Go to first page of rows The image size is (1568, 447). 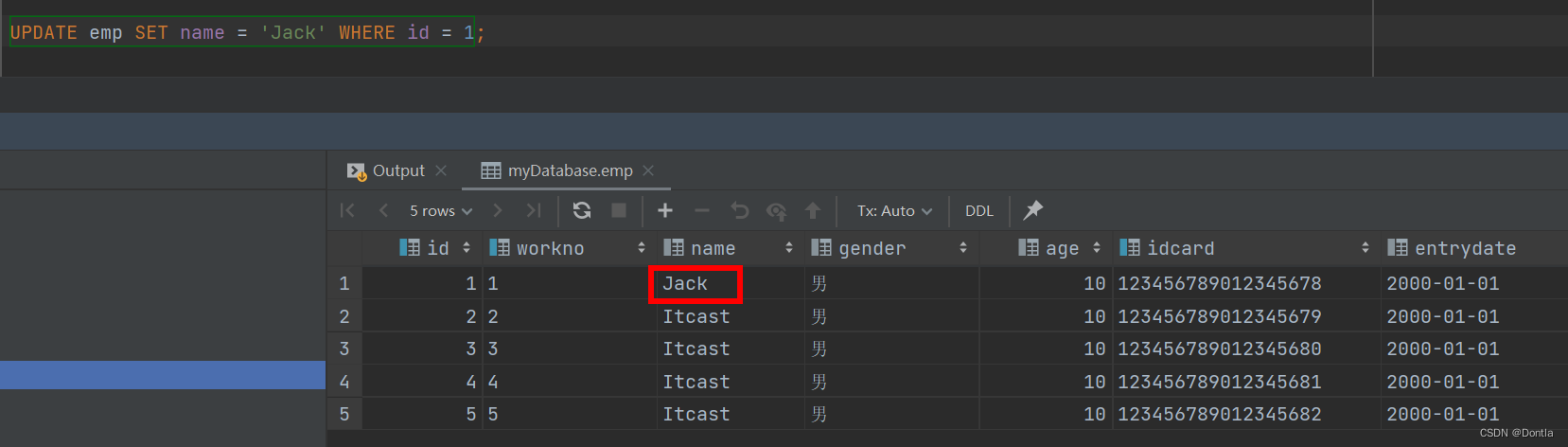click(x=347, y=210)
